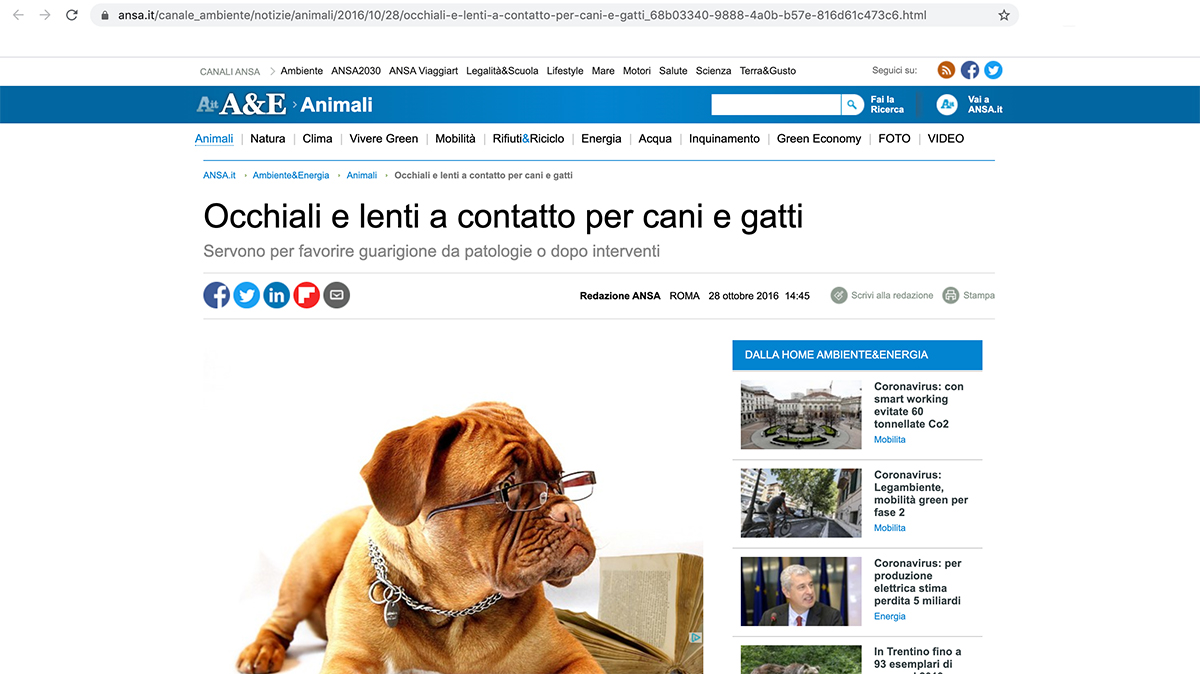Click the search magnifier button
This screenshot has width=1200, height=674.
[852, 104]
